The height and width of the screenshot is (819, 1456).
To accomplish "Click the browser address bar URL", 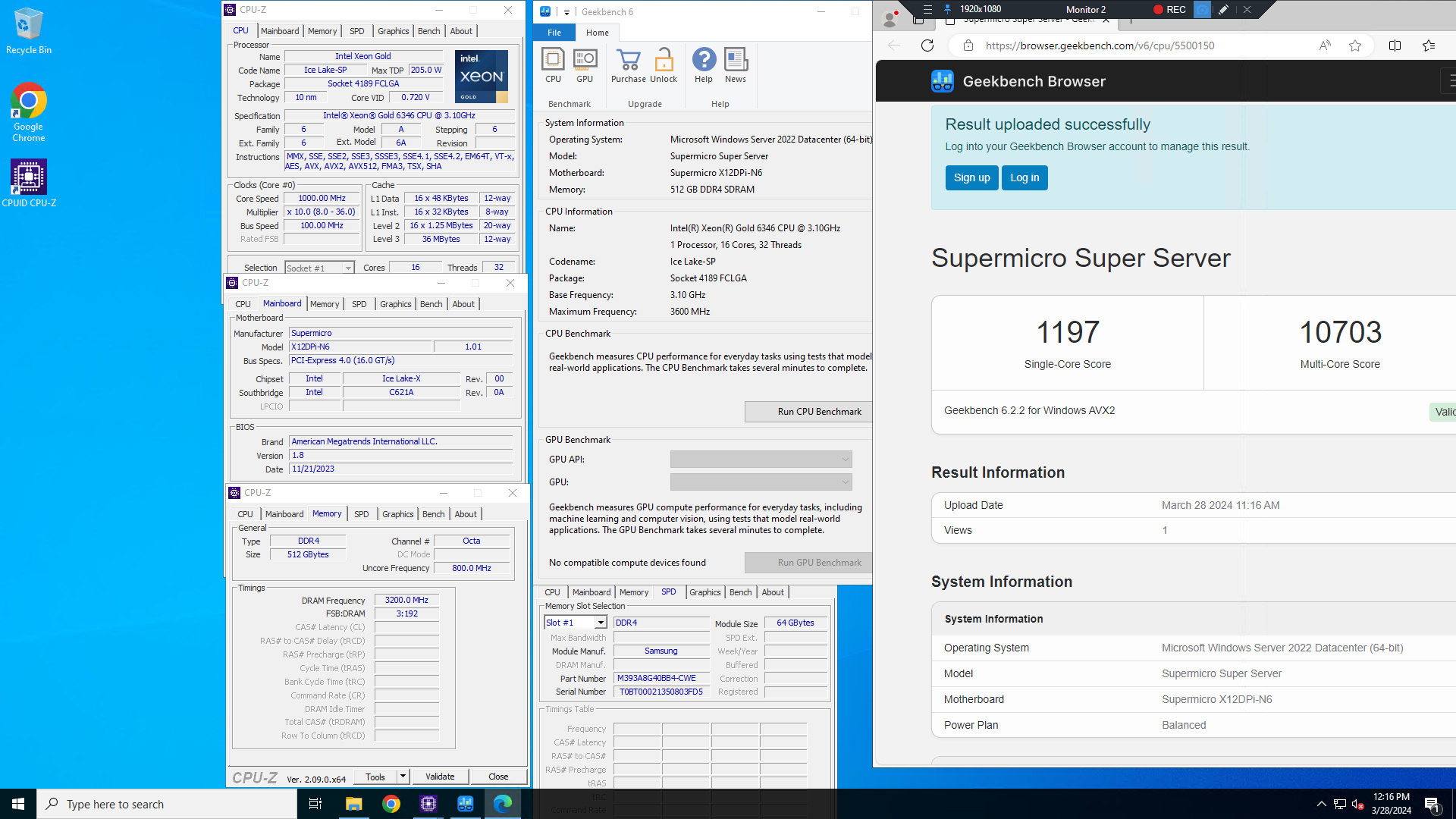I will pyautogui.click(x=1100, y=45).
